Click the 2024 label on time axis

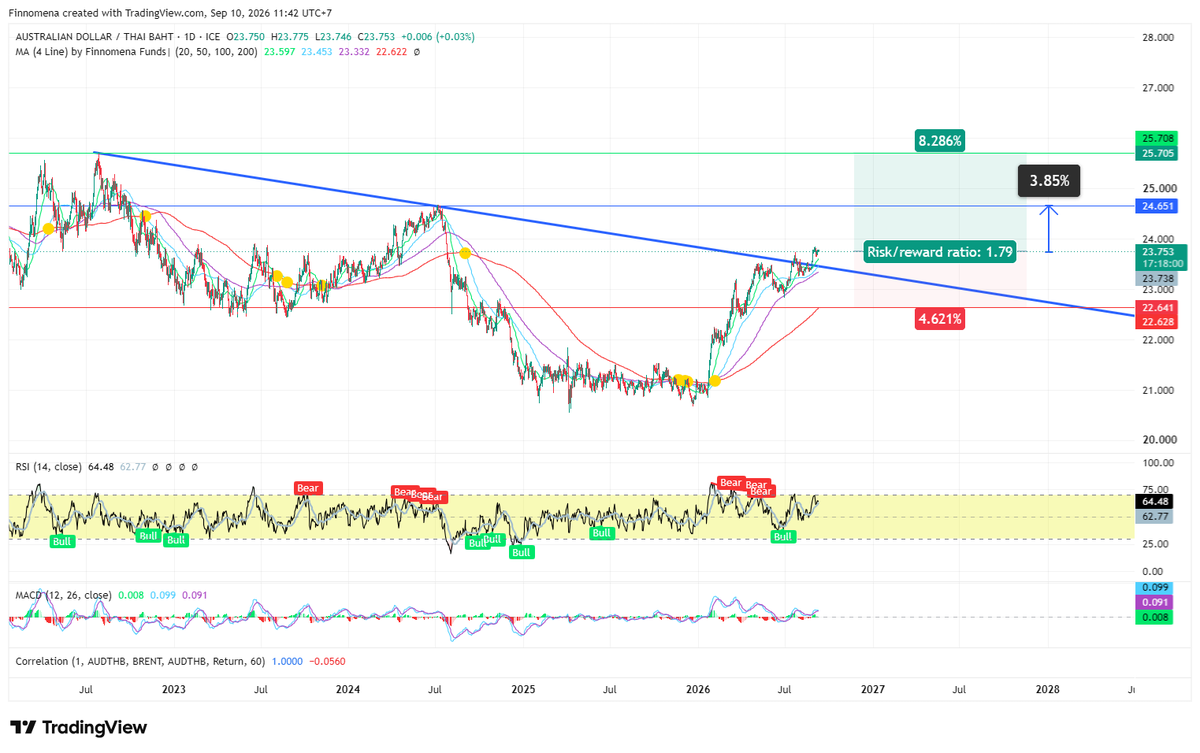click(x=348, y=690)
